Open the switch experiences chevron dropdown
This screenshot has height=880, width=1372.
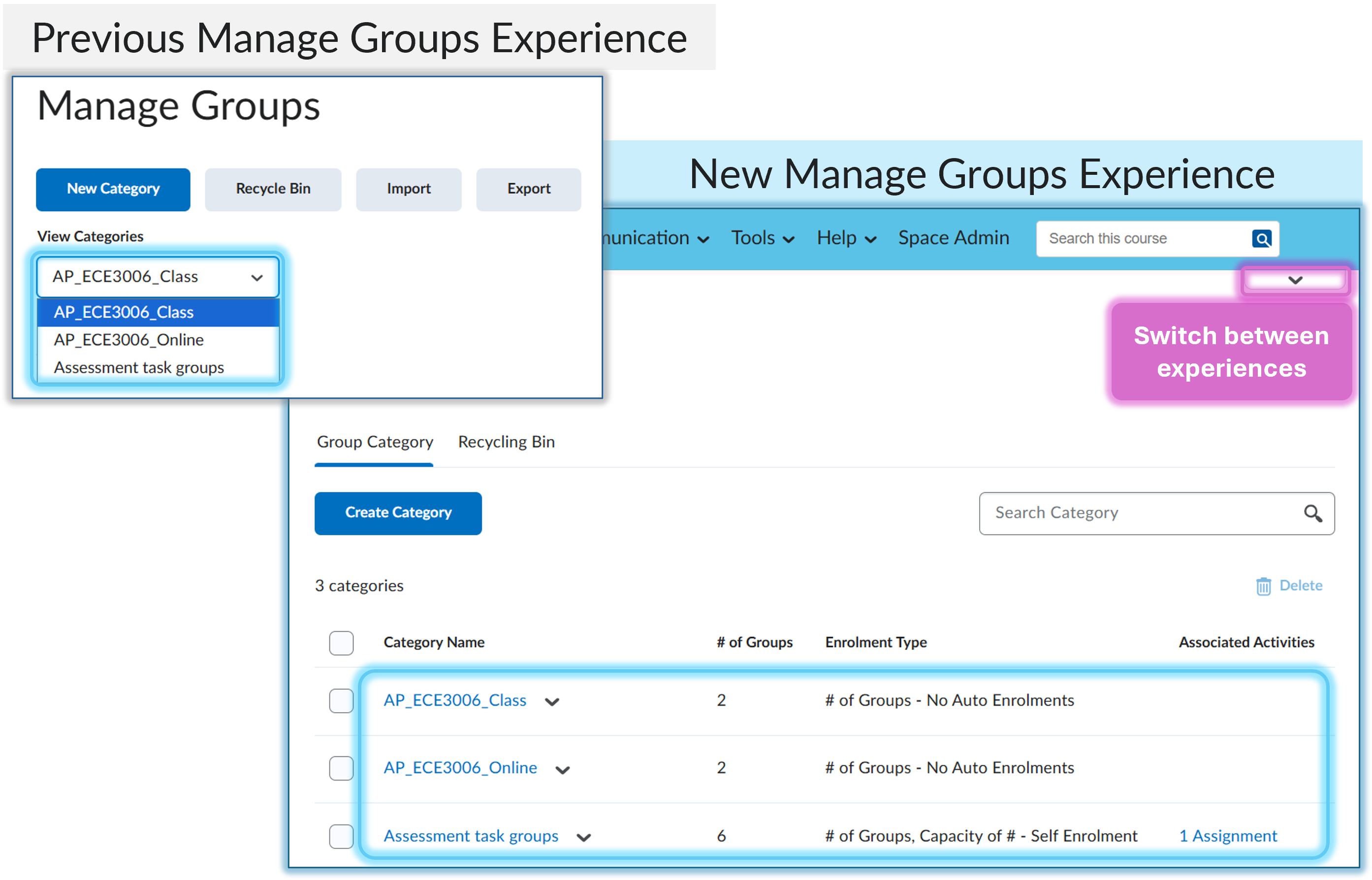(1295, 280)
